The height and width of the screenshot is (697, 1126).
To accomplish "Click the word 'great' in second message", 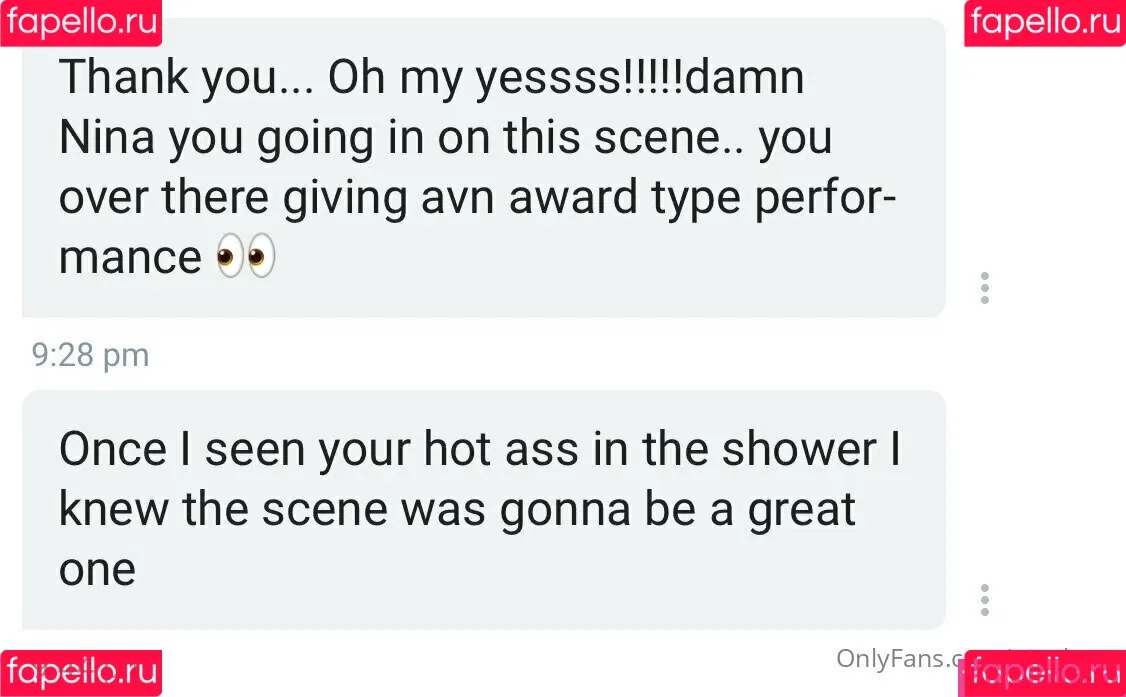I will point(801,511).
